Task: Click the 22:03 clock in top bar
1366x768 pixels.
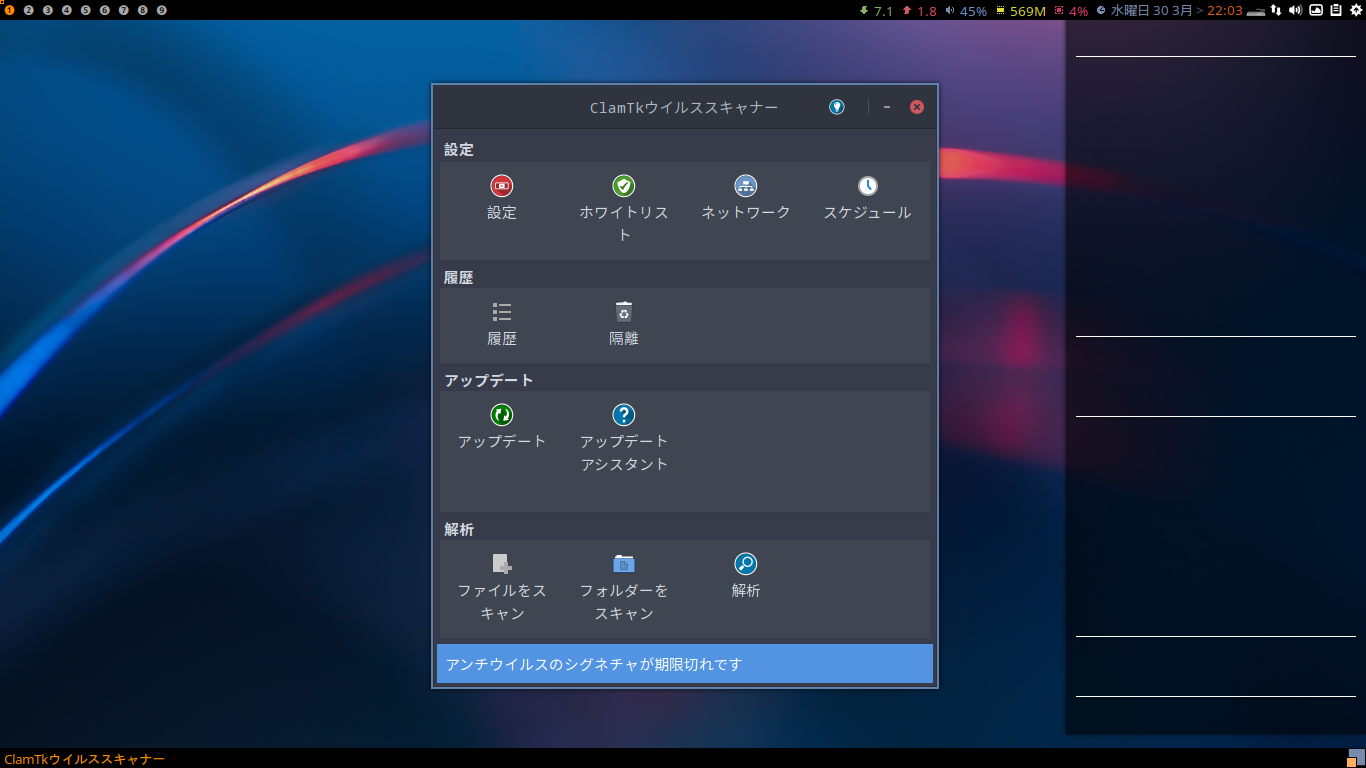Action: (x=1224, y=11)
